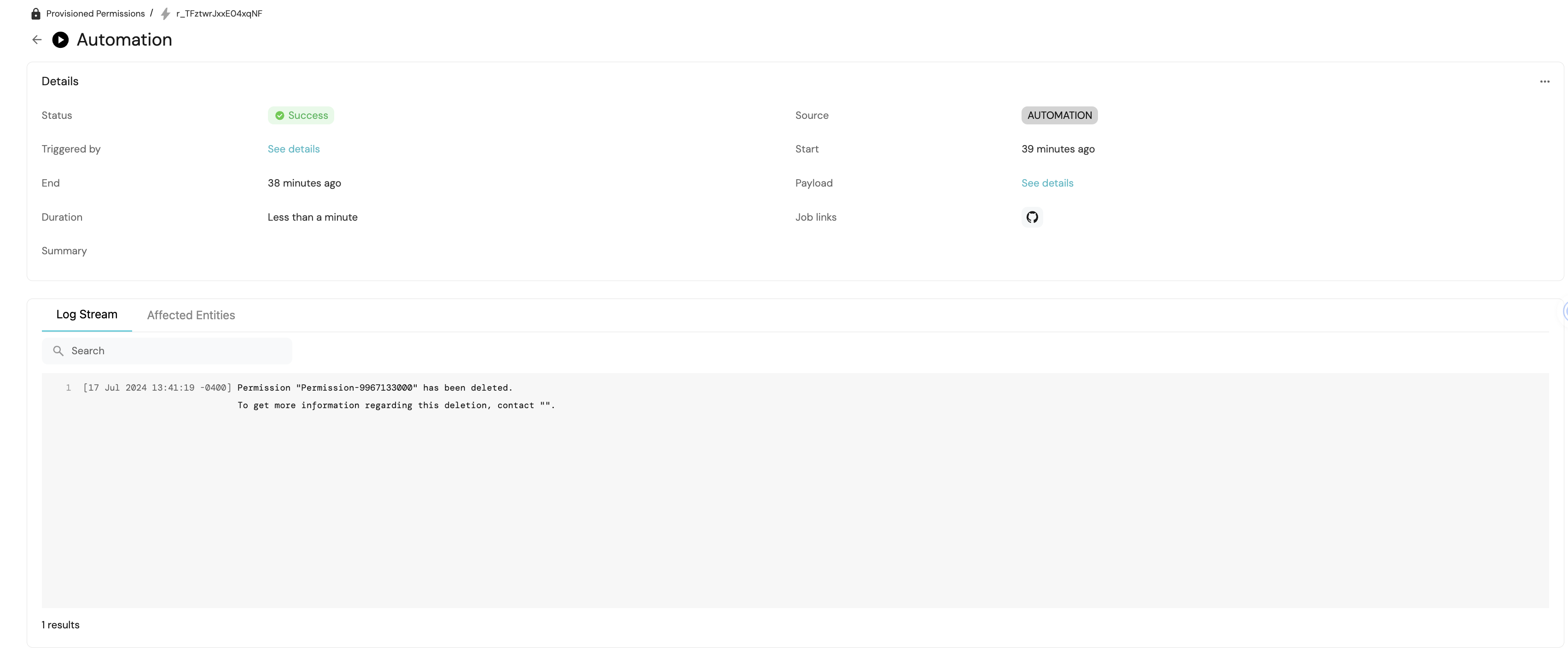The height and width of the screenshot is (656, 1568).
Task: Click the lock icon in breadcrumb
Action: pyautogui.click(x=36, y=13)
